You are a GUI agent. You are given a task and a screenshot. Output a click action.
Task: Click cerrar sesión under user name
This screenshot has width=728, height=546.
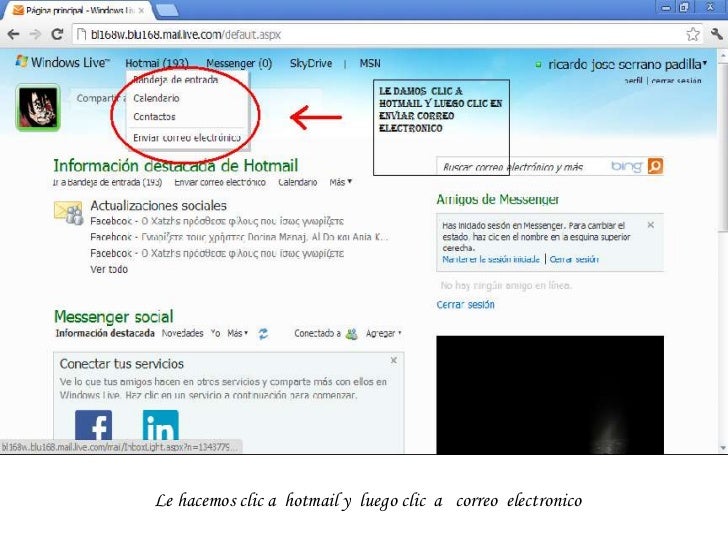(676, 81)
